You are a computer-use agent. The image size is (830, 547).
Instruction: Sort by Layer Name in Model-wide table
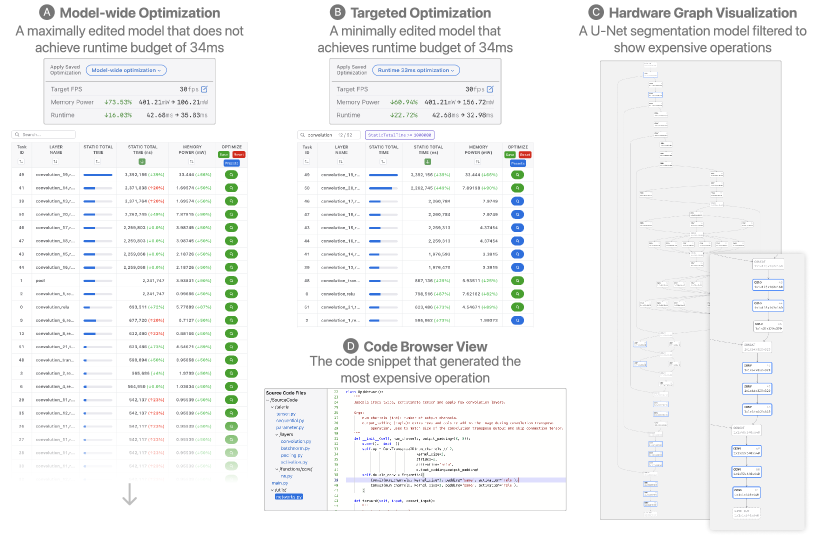(x=55, y=162)
